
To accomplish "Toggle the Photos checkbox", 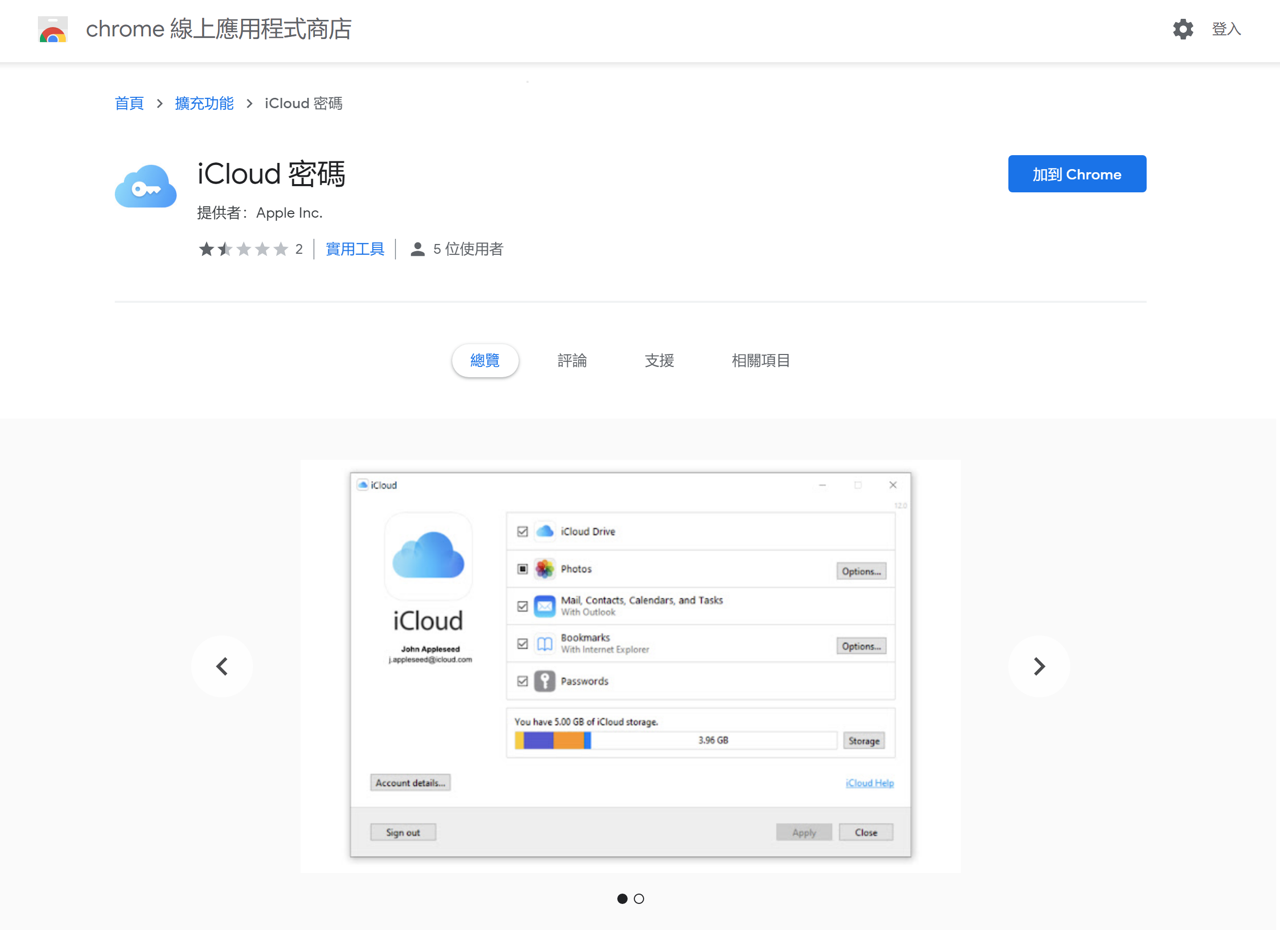I will [522, 569].
